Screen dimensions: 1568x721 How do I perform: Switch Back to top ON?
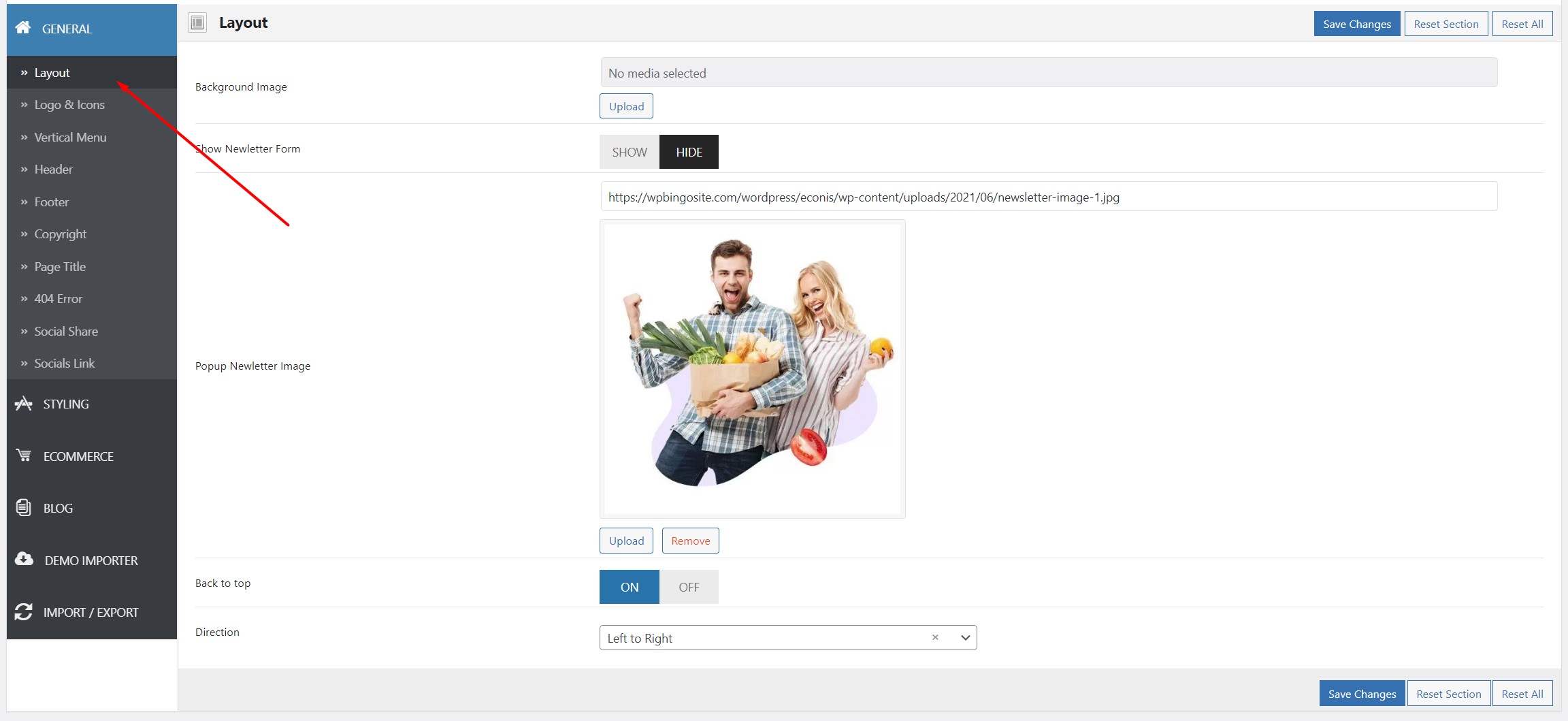tap(630, 587)
